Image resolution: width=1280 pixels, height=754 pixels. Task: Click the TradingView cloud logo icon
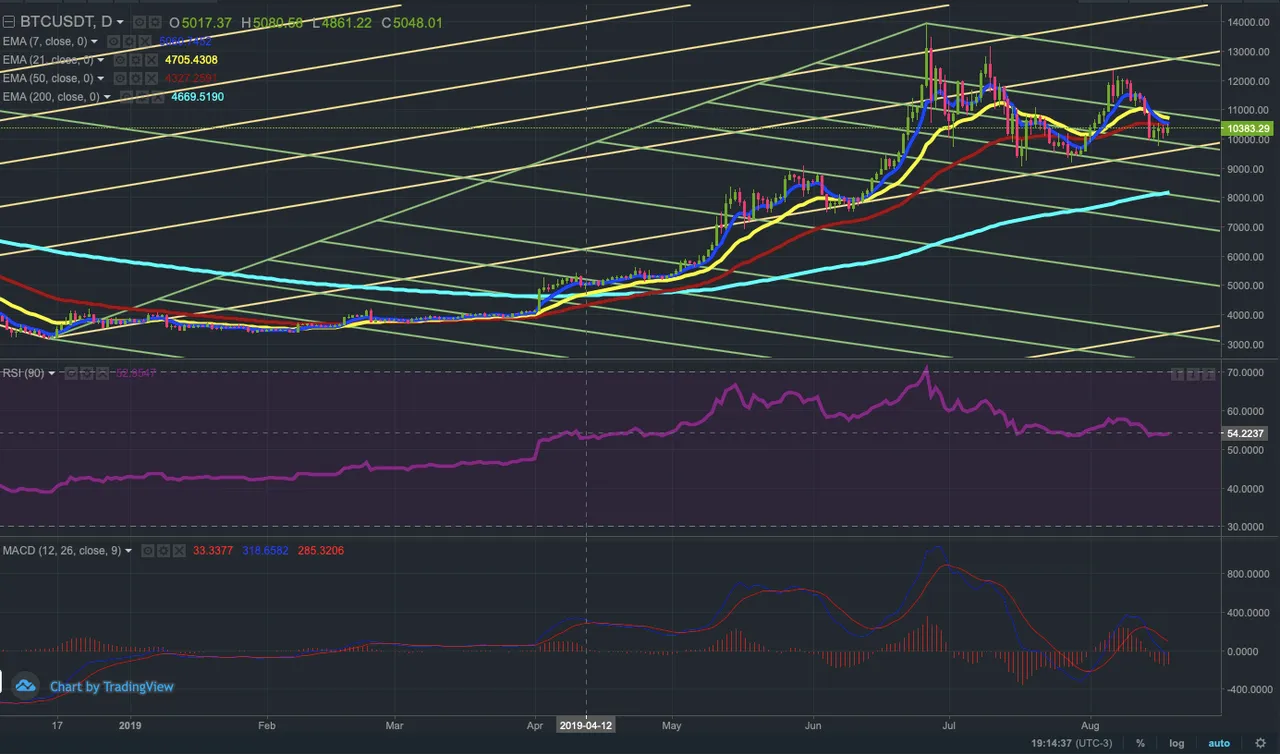click(26, 686)
